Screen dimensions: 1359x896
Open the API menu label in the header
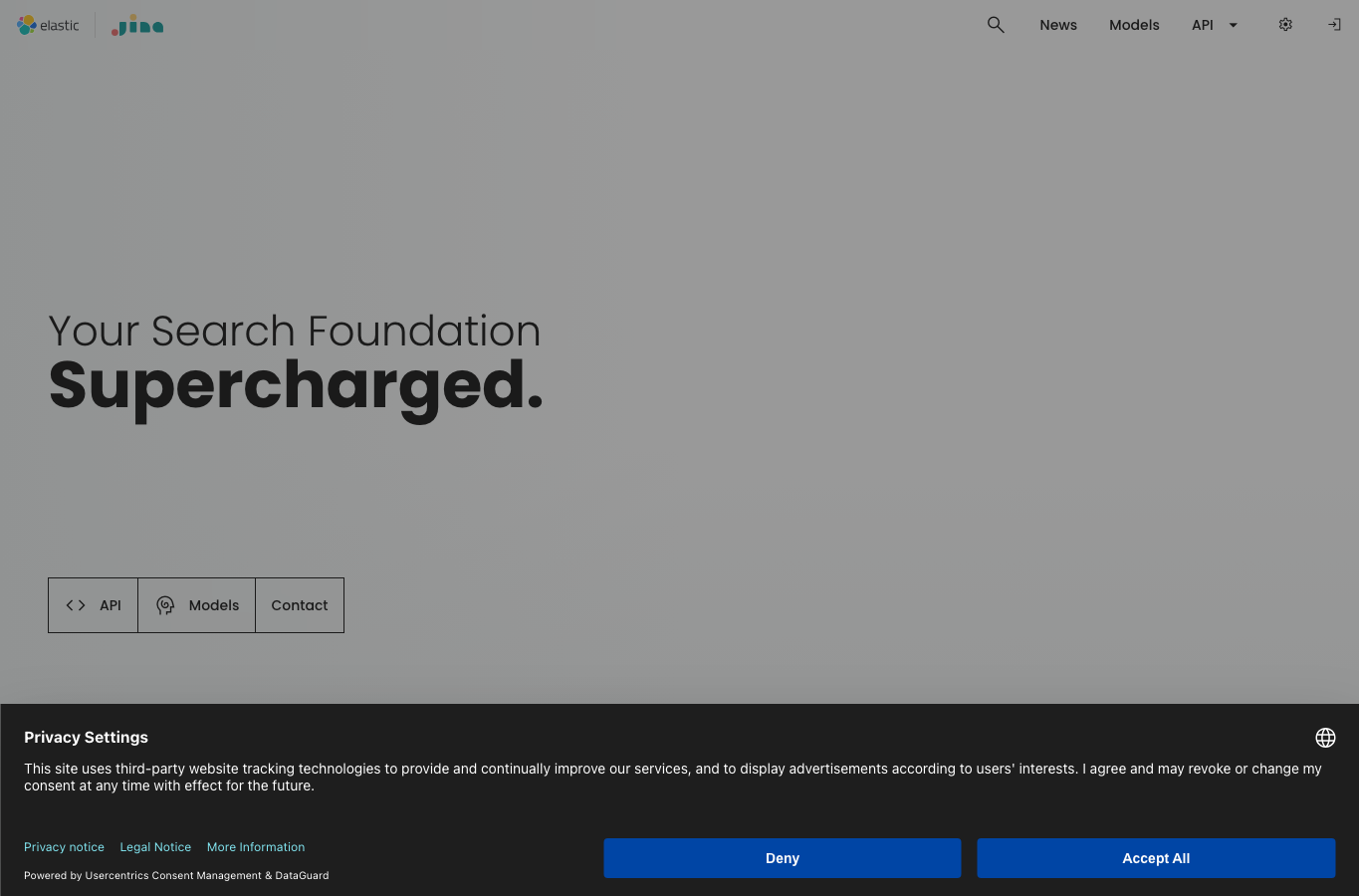click(x=1203, y=25)
